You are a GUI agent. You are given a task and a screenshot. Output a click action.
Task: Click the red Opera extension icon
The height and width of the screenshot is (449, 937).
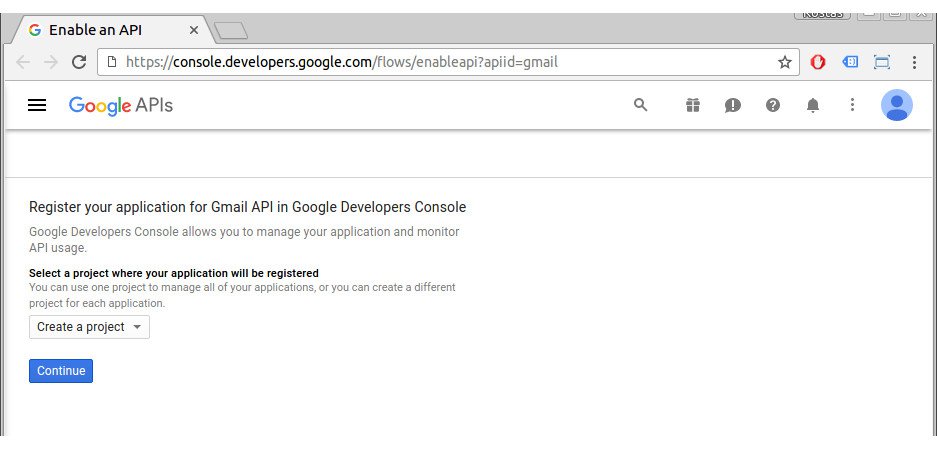pyautogui.click(x=818, y=62)
